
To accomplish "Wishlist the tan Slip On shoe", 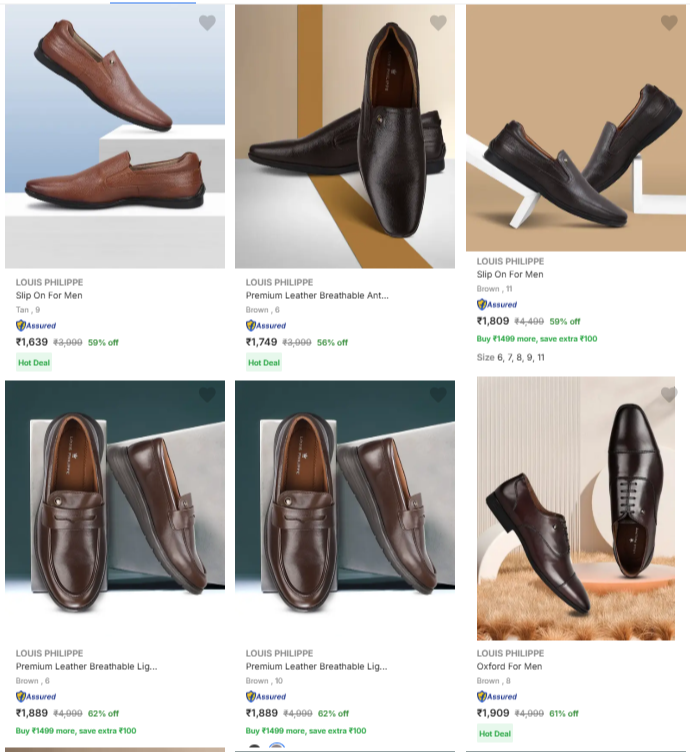I will [207, 23].
